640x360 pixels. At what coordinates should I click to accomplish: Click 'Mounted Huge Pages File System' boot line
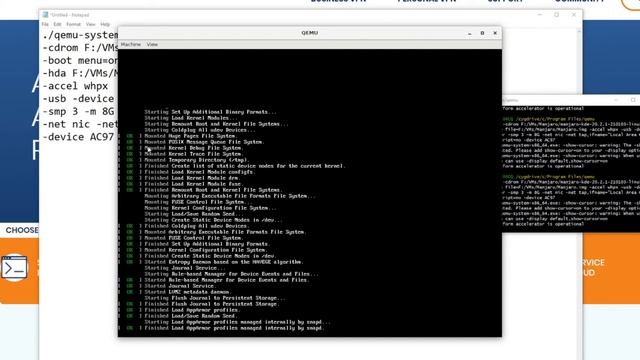click(190, 136)
